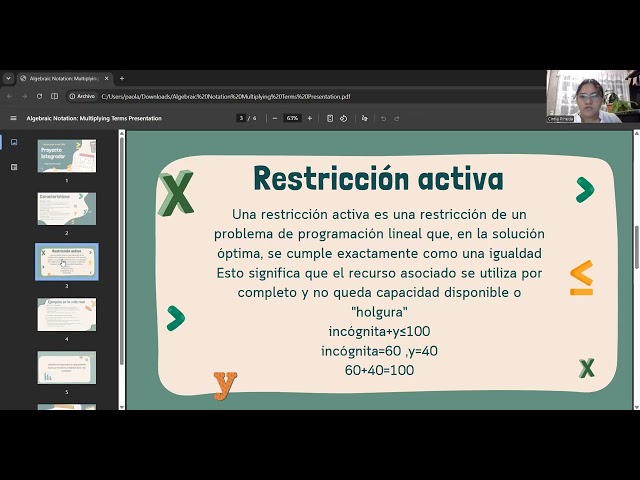Click the main document vertical scrollbar thumb
Screen dimensions: 640x480
[637, 247]
